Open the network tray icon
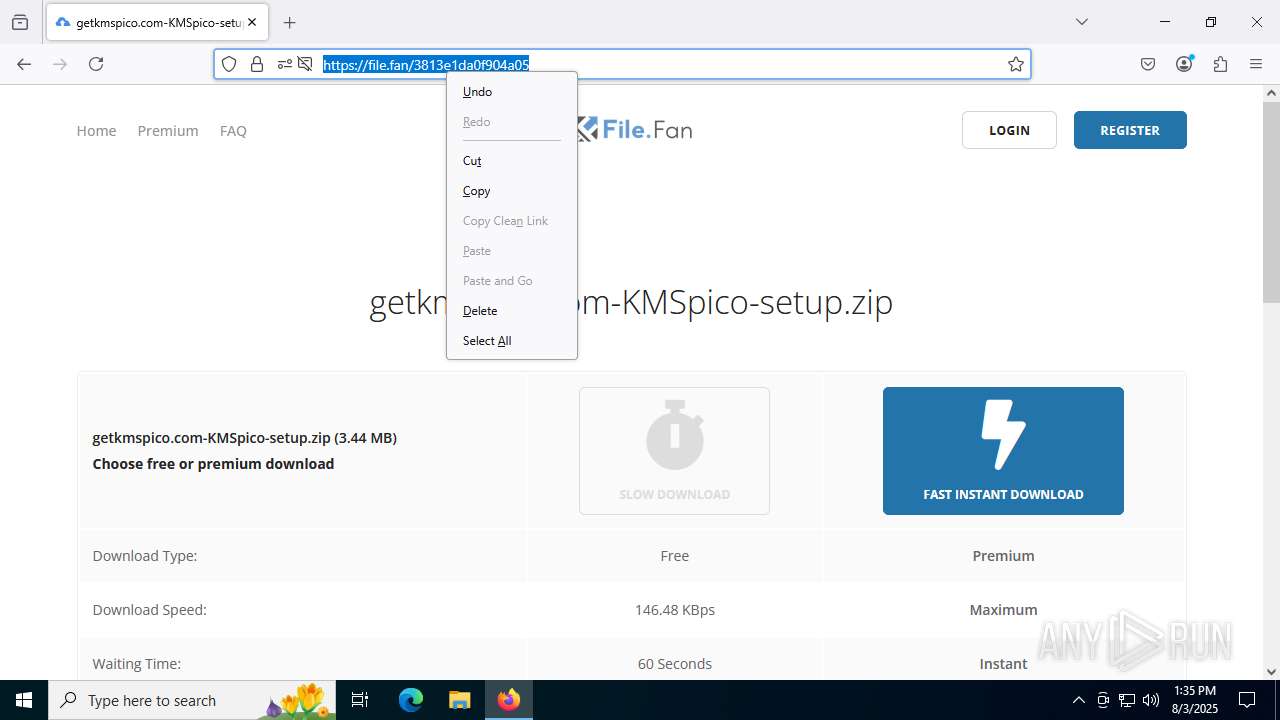The height and width of the screenshot is (720, 1280). click(1127, 700)
